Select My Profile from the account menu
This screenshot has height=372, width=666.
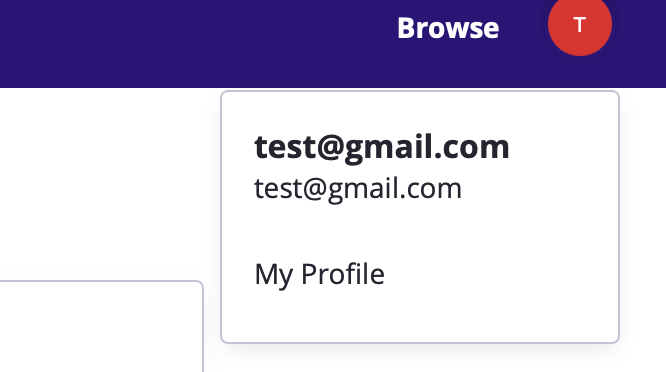coord(319,274)
